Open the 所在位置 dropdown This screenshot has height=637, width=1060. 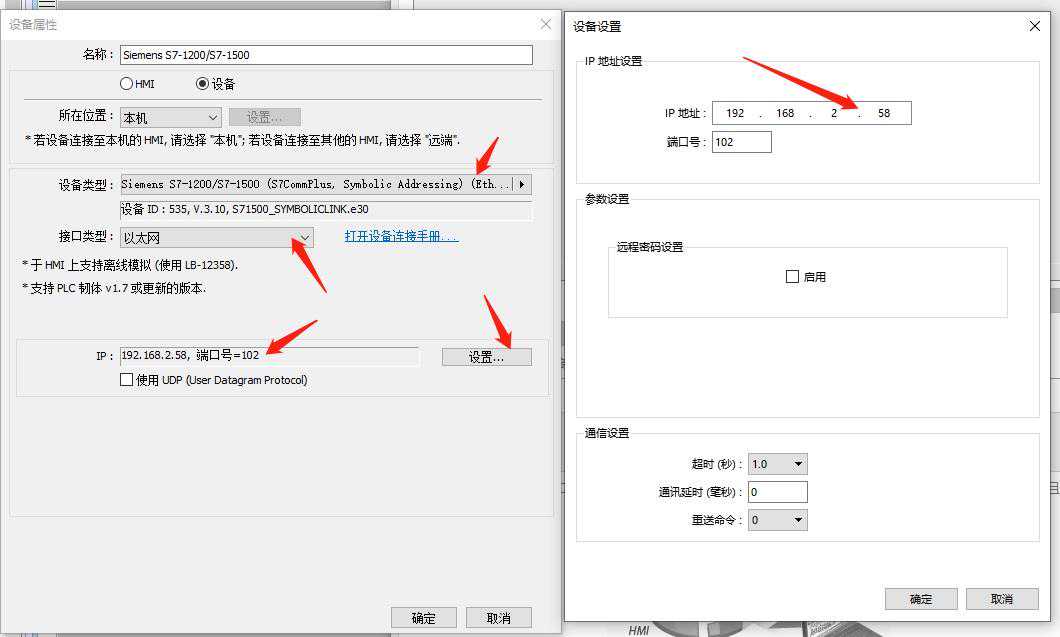click(170, 118)
